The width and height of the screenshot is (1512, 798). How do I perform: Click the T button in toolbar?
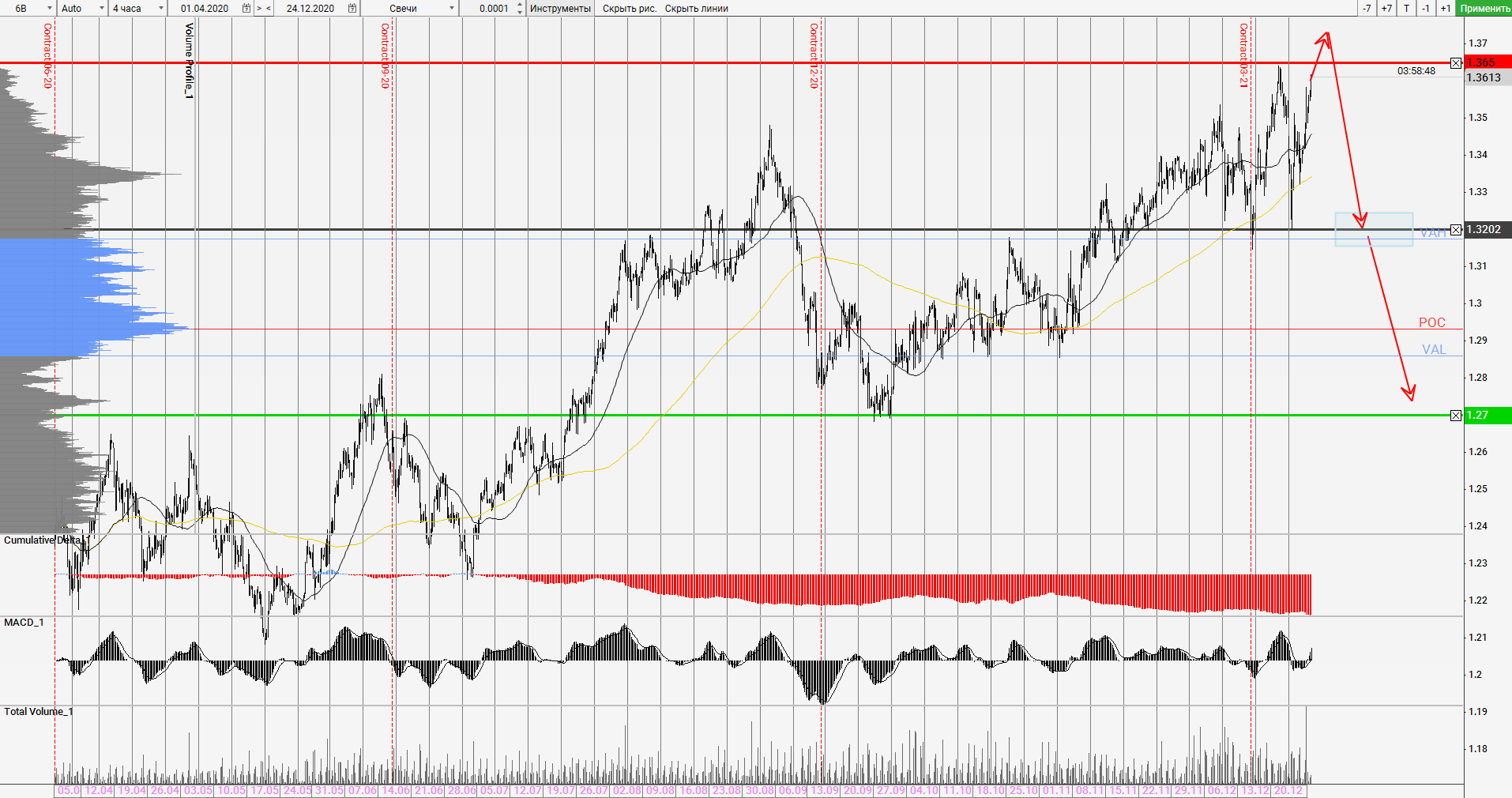pyautogui.click(x=1406, y=8)
